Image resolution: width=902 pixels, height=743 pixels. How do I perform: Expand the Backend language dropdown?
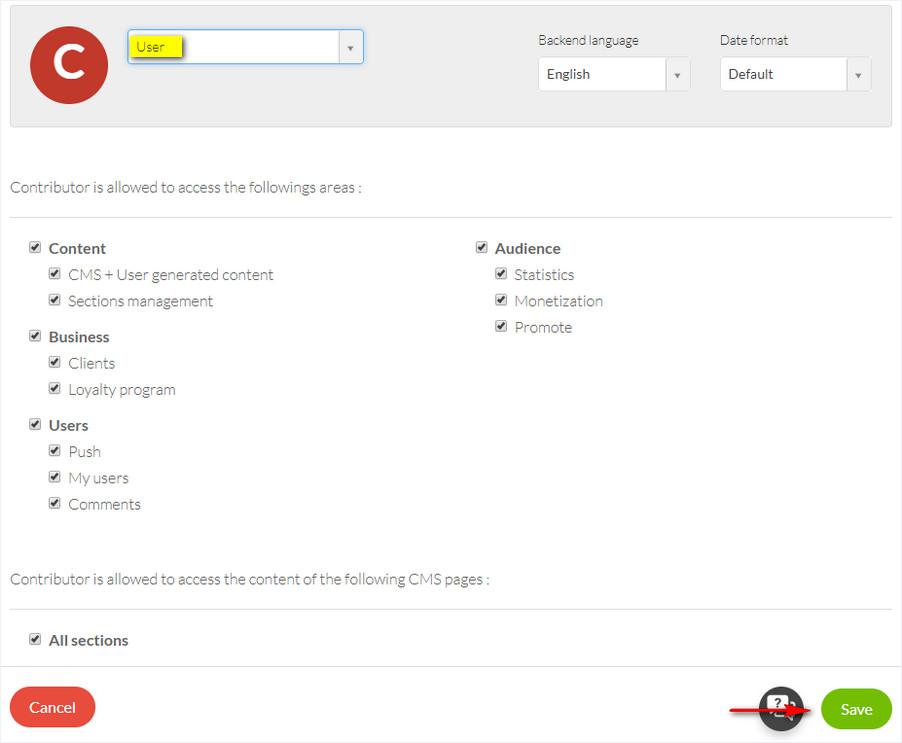click(x=613, y=74)
